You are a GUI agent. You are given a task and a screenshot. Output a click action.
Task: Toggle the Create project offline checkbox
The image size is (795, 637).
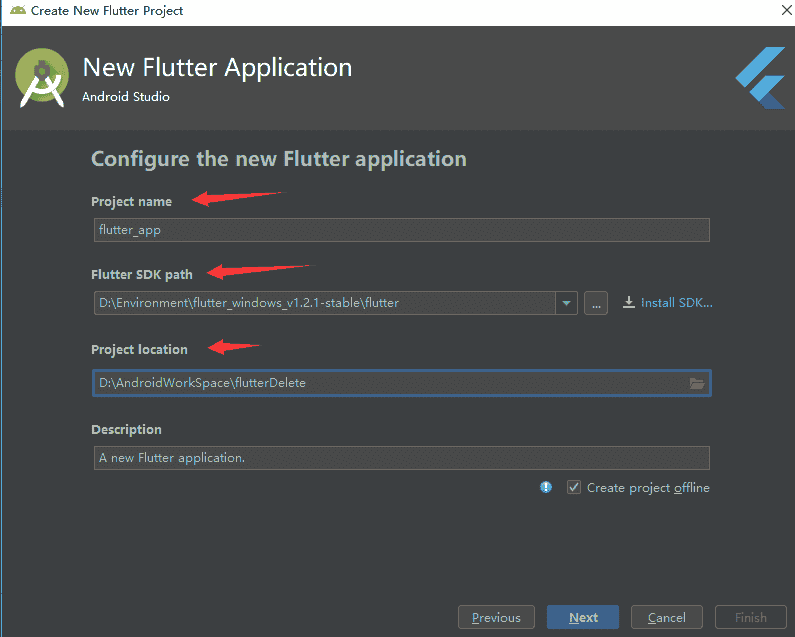[574, 487]
